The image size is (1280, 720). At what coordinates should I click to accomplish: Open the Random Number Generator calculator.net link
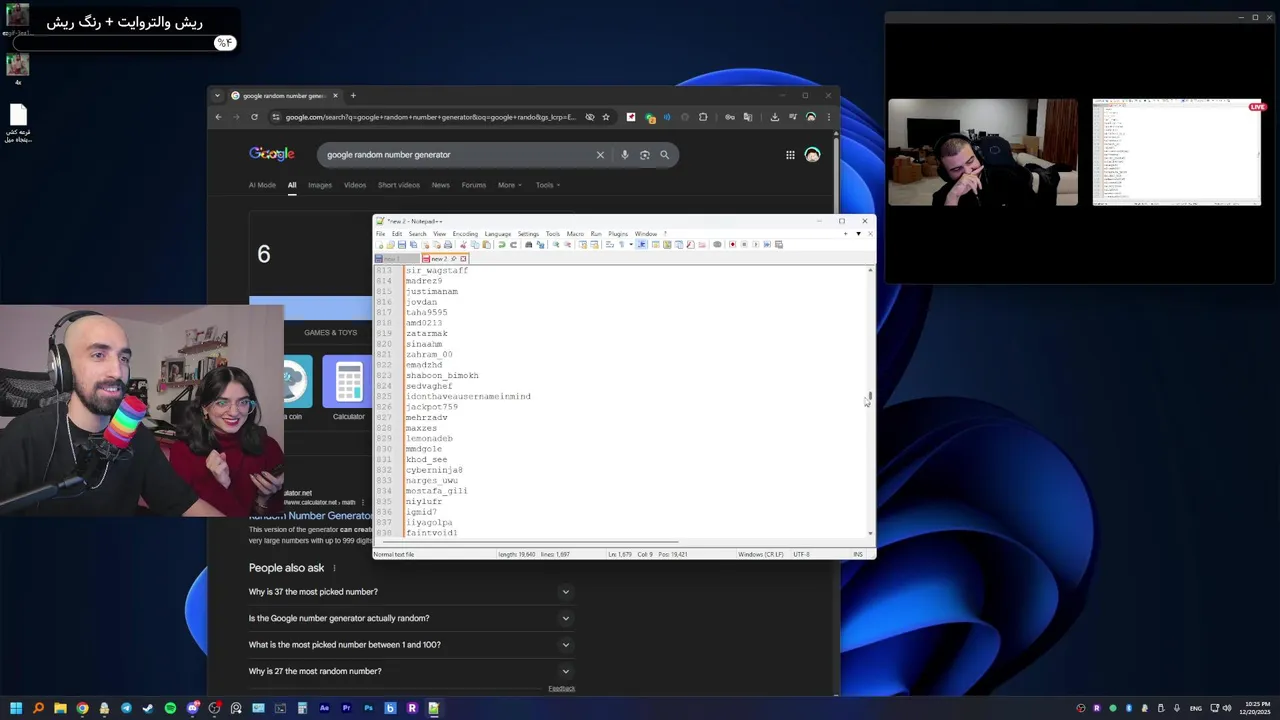310,516
